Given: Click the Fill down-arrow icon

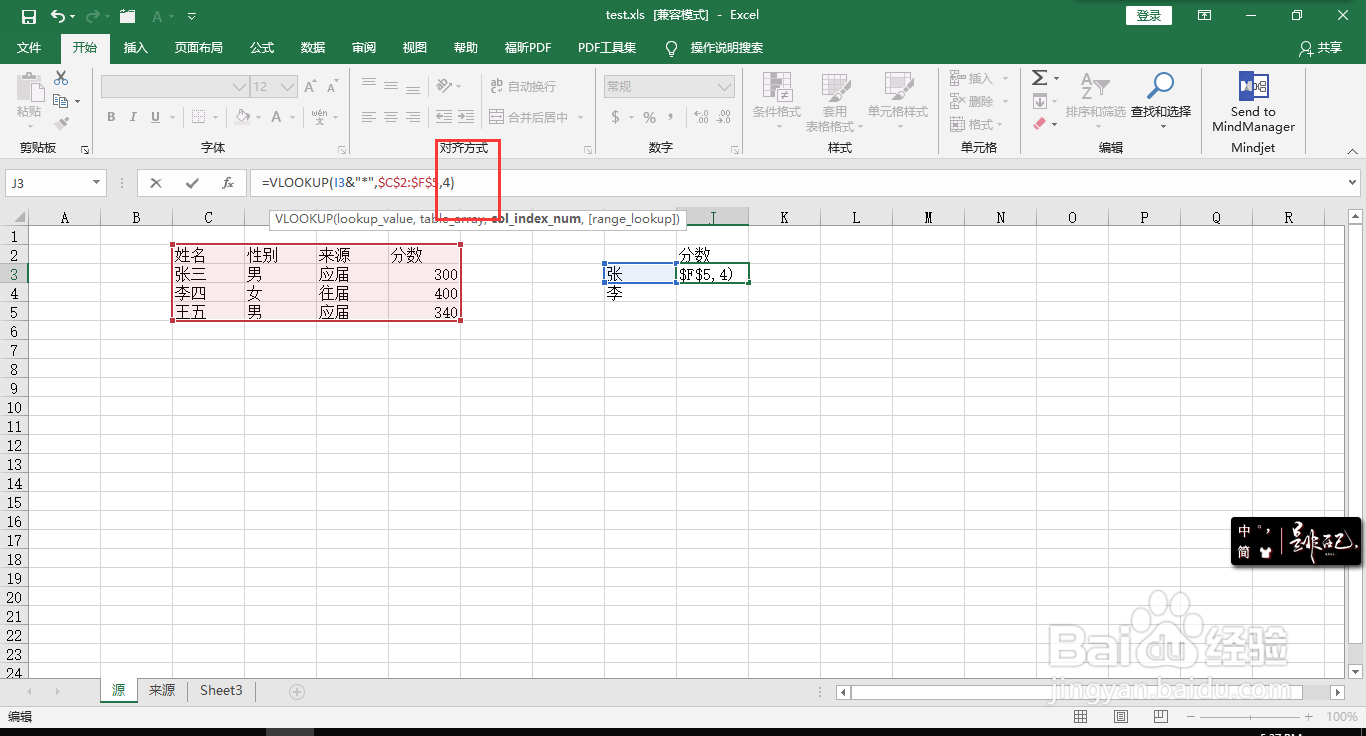Looking at the screenshot, I should click(1039, 101).
